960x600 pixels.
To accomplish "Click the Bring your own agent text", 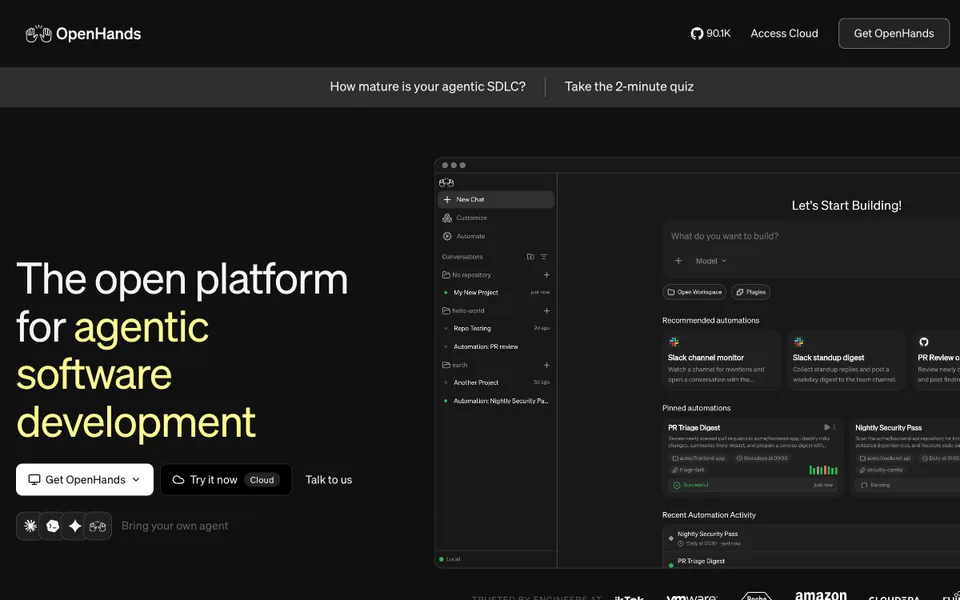I will coord(174,525).
